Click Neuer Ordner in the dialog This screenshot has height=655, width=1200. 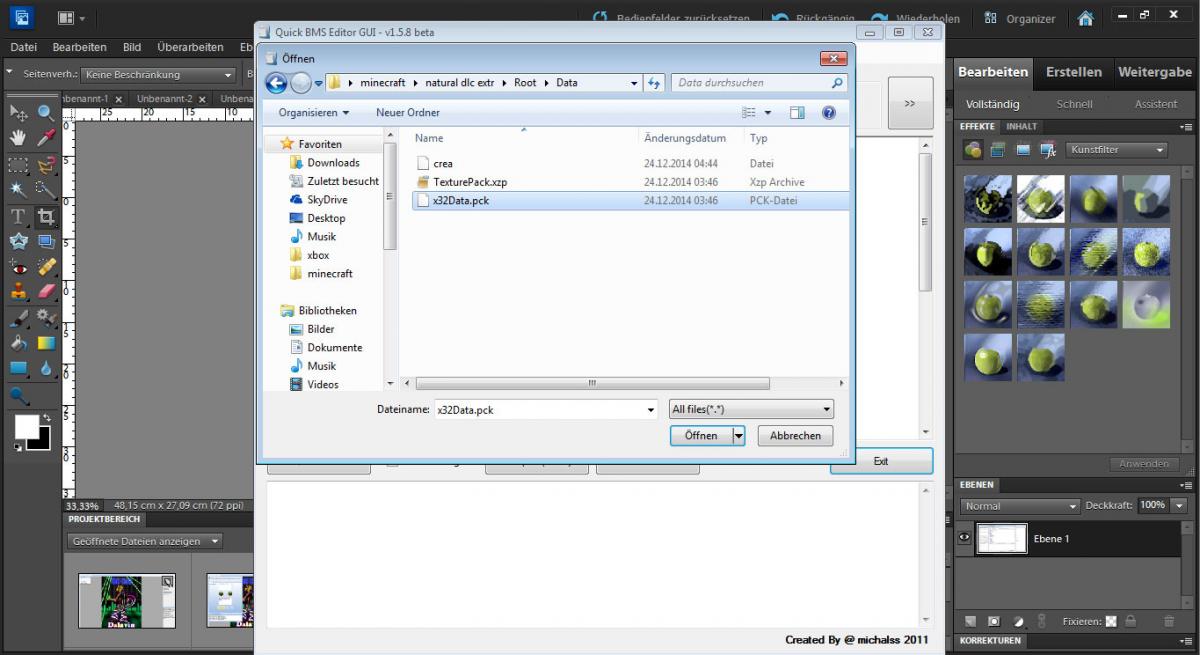[x=408, y=113]
